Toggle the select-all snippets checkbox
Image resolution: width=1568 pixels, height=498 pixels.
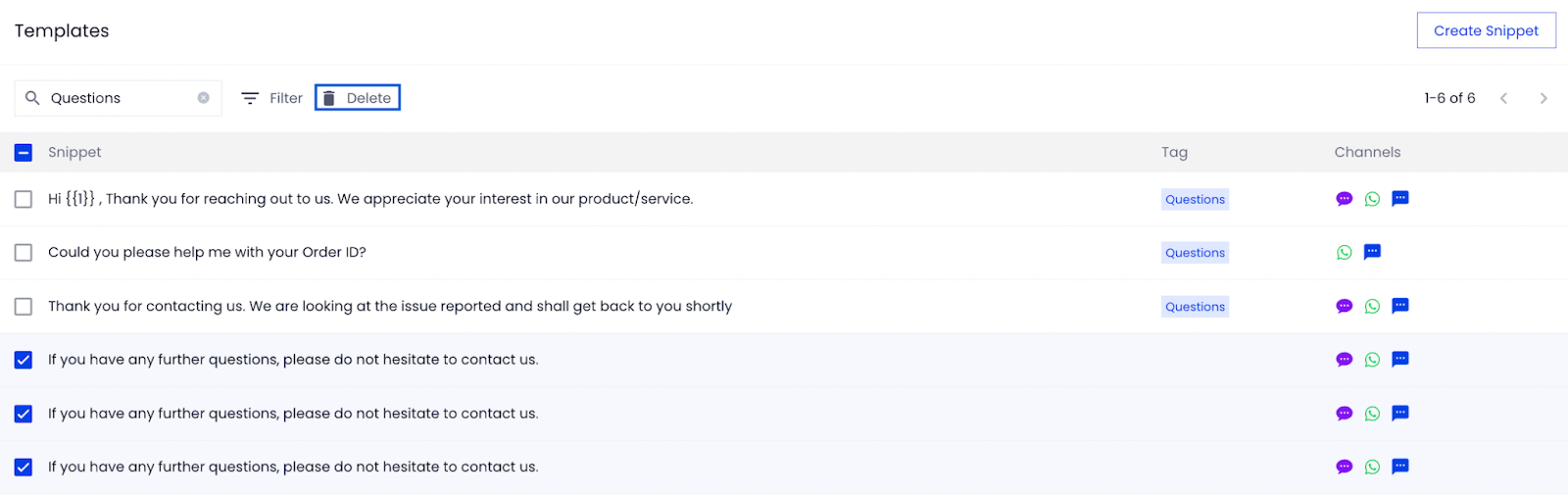[x=24, y=153]
